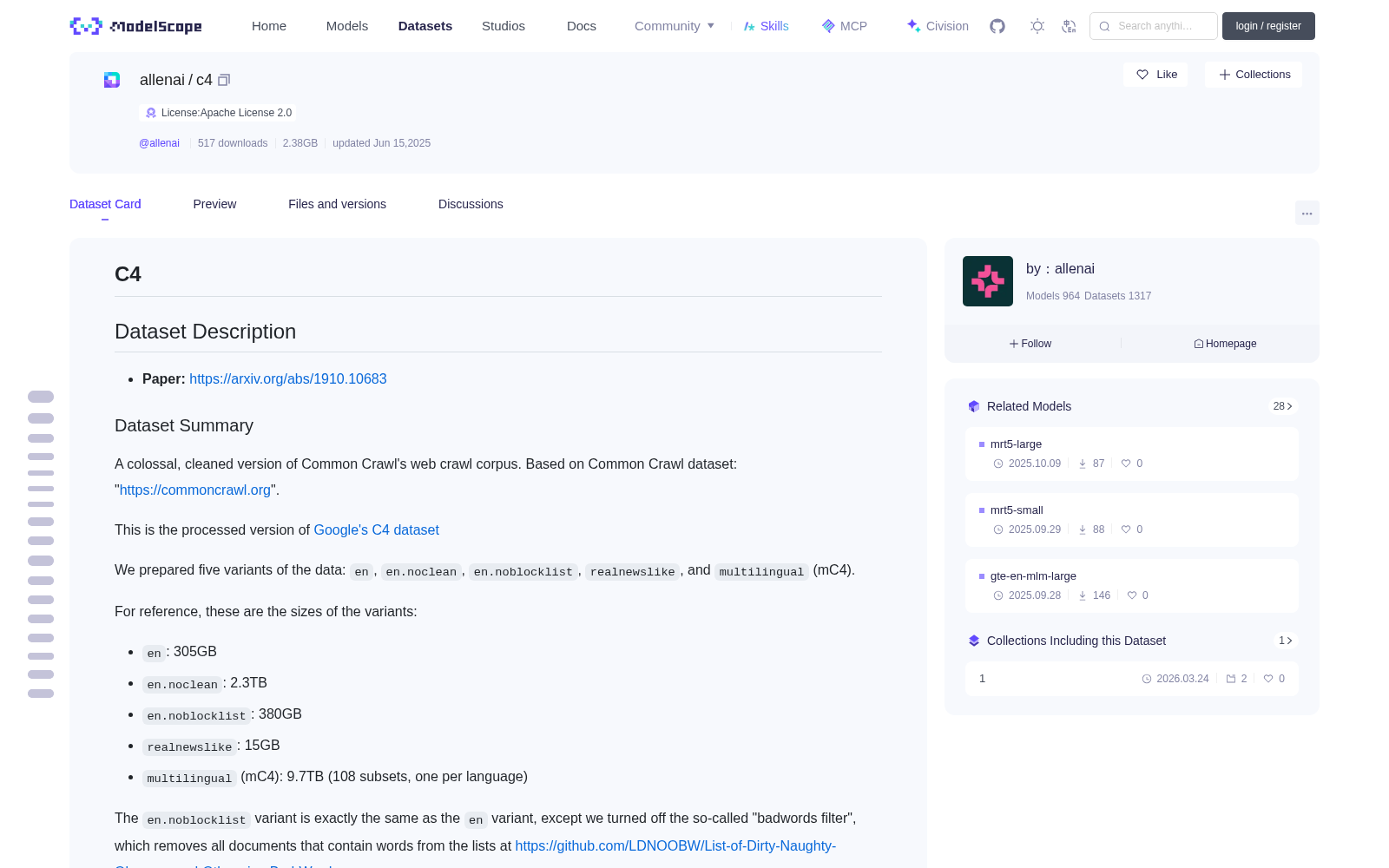Toggle light/dark theme sun icon
1389x868 pixels.
[x=1037, y=26]
